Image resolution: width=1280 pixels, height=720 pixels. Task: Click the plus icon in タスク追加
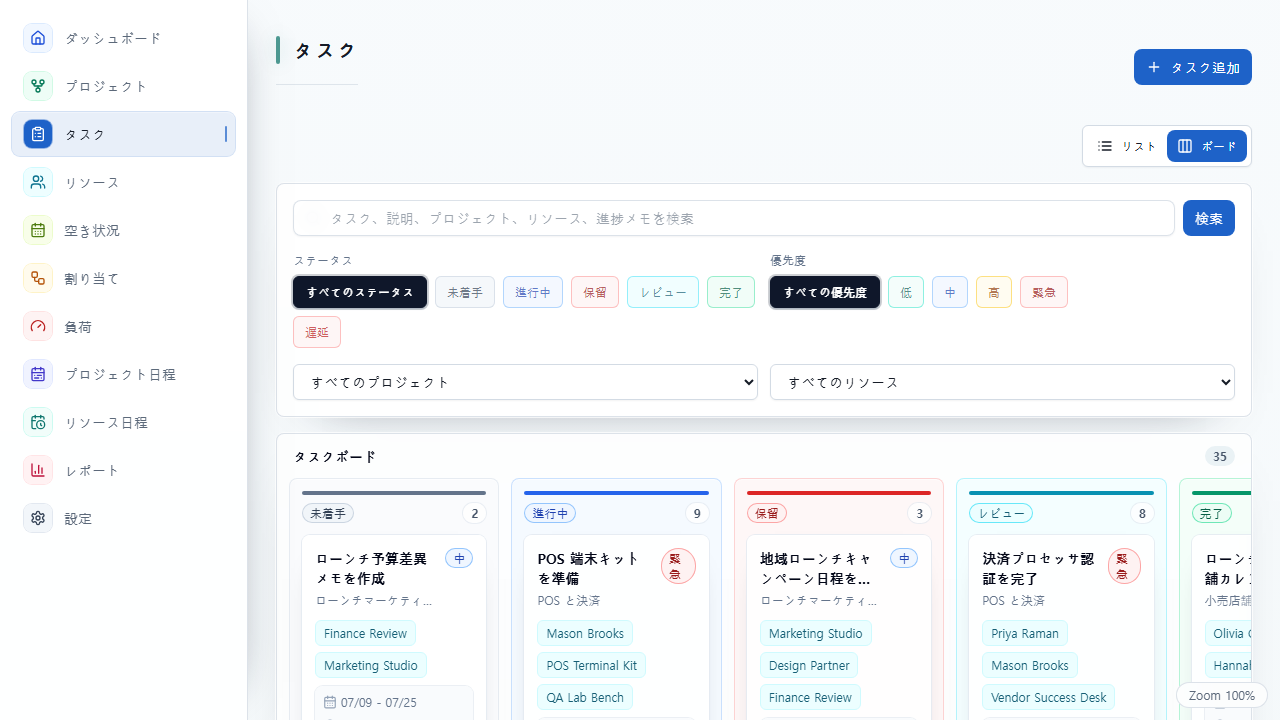point(1154,67)
